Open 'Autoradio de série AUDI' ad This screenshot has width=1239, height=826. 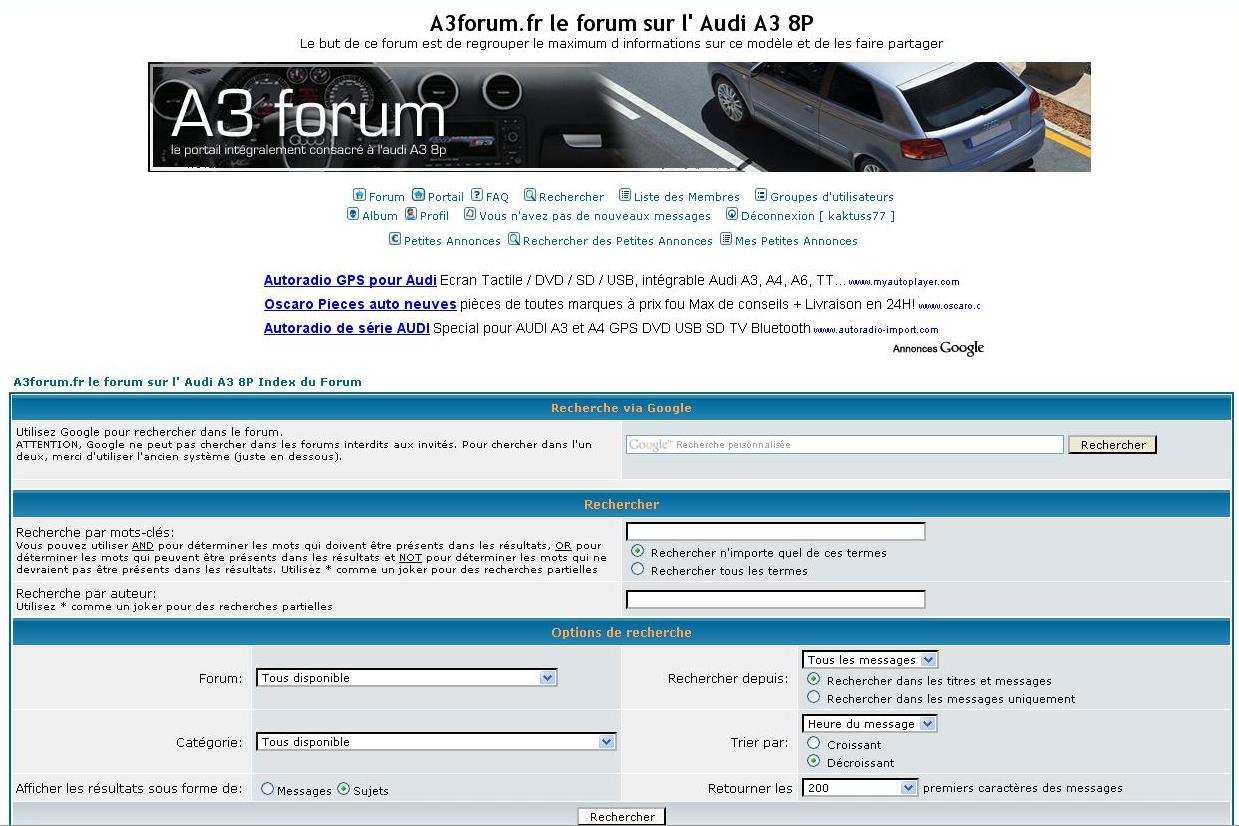click(347, 328)
